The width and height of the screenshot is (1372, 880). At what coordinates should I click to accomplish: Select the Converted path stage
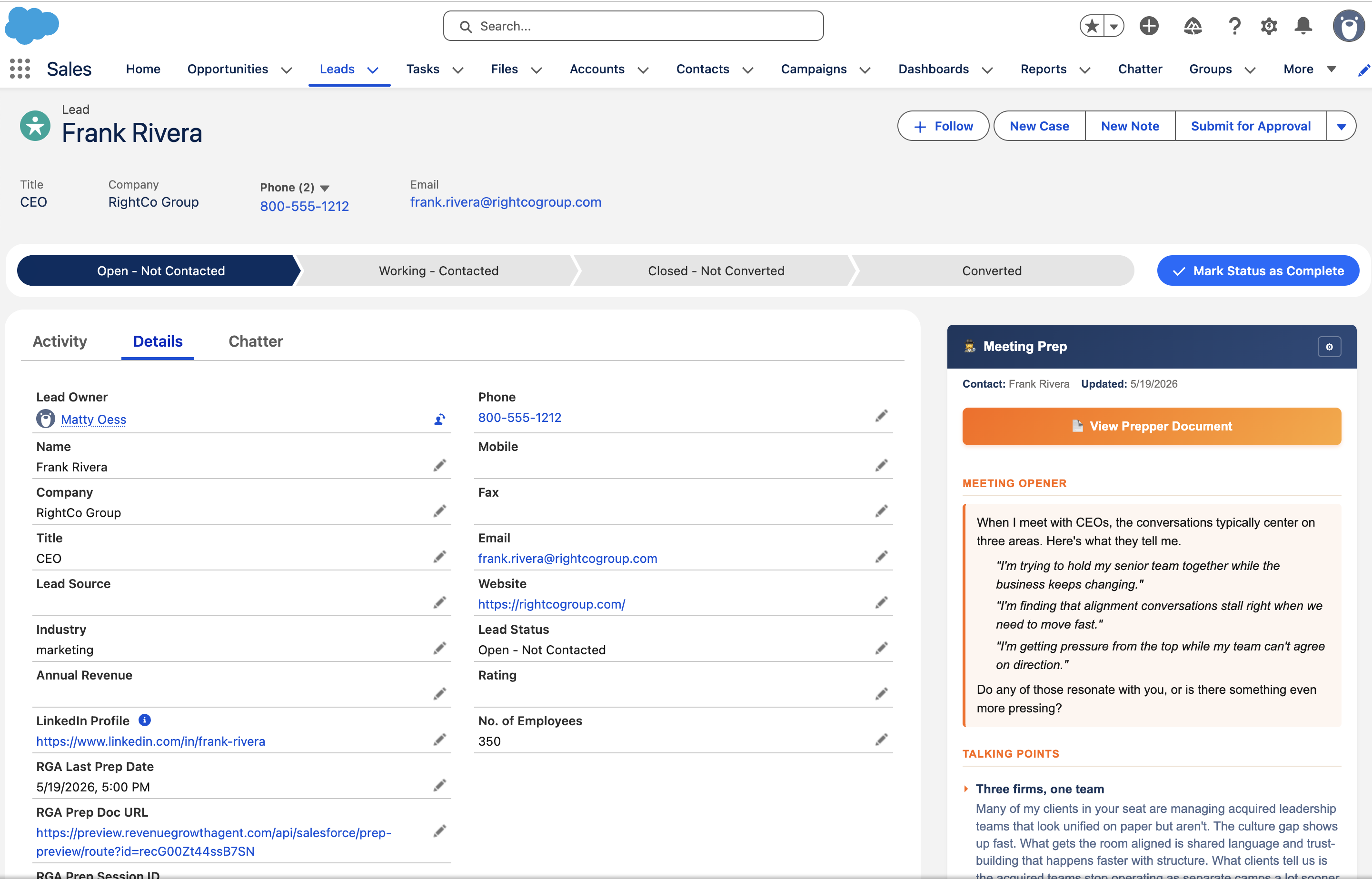click(x=992, y=271)
